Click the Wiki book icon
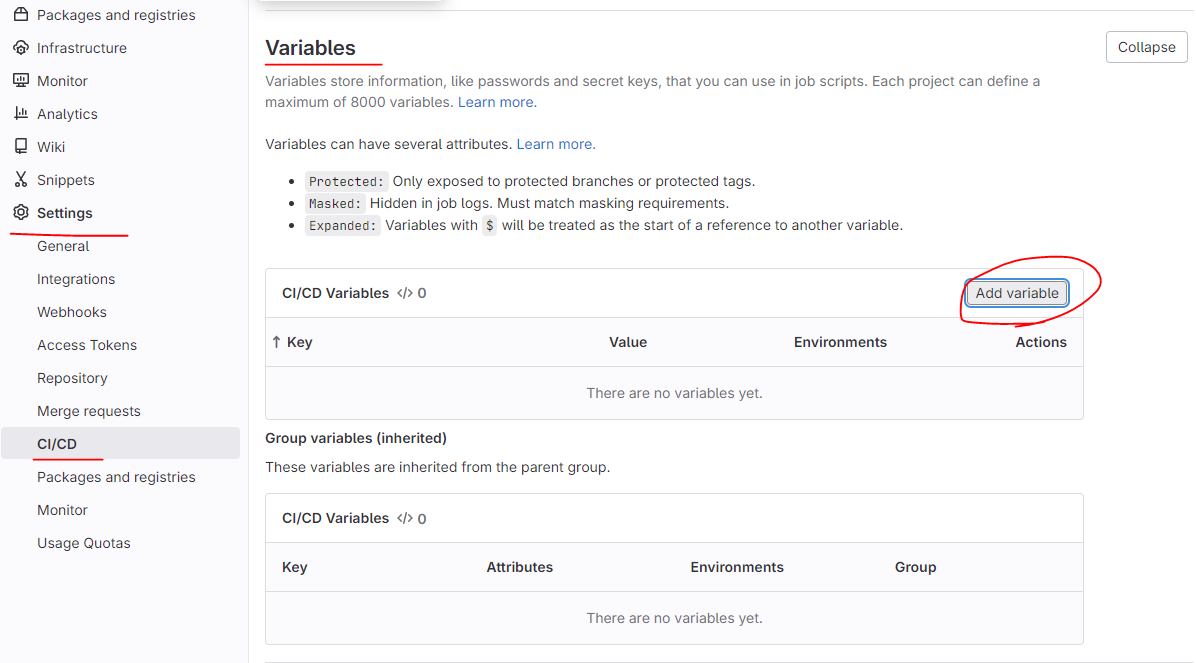 coord(20,147)
